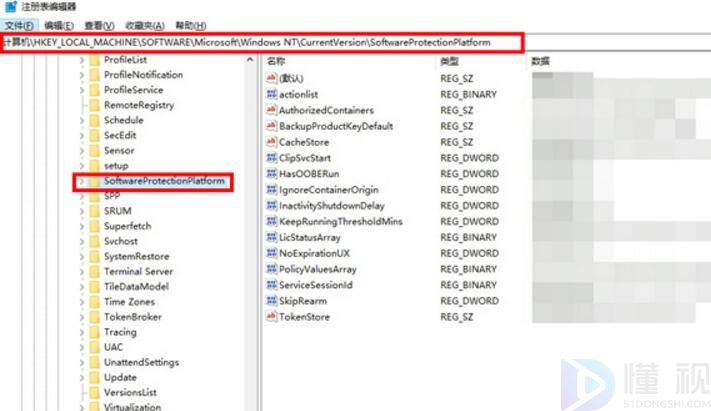Viewport: 711px width, 411px height.
Task: Click the NoExpirationUX DWORD value icon
Action: tap(271, 253)
